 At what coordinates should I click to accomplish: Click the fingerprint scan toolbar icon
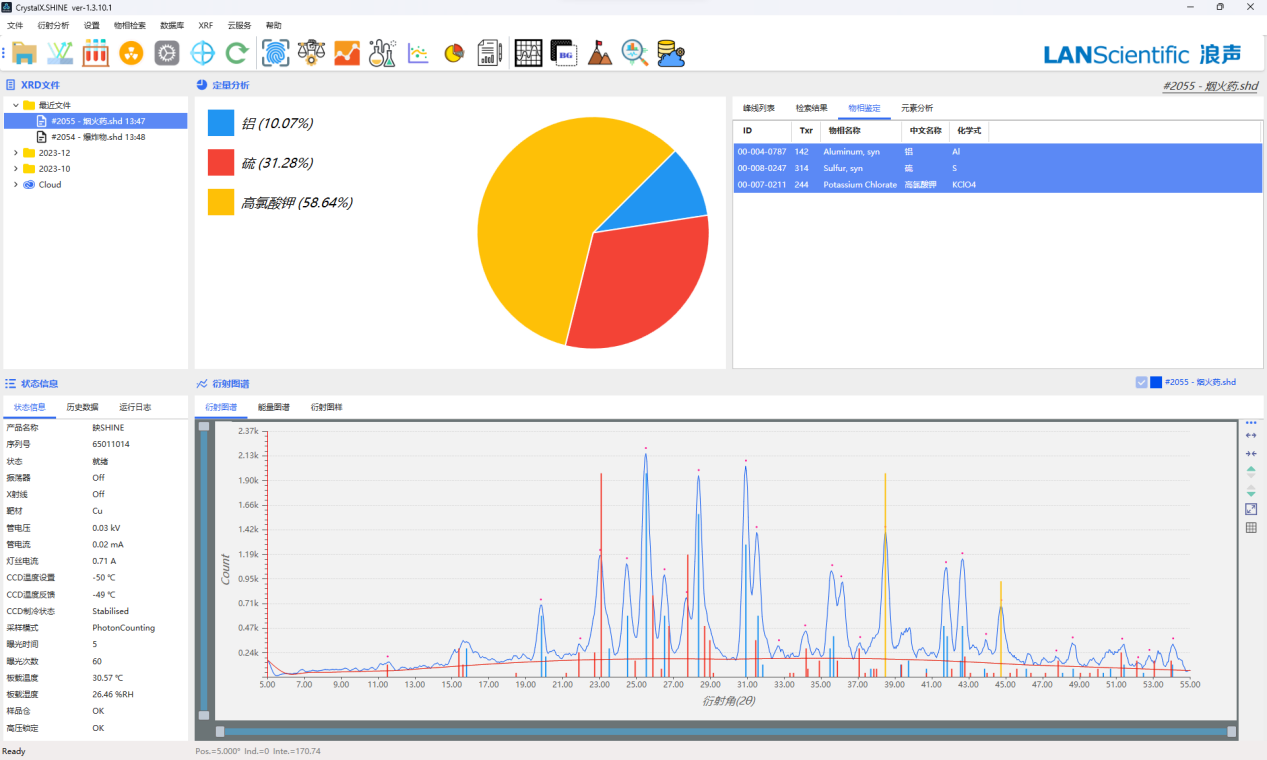[275, 53]
